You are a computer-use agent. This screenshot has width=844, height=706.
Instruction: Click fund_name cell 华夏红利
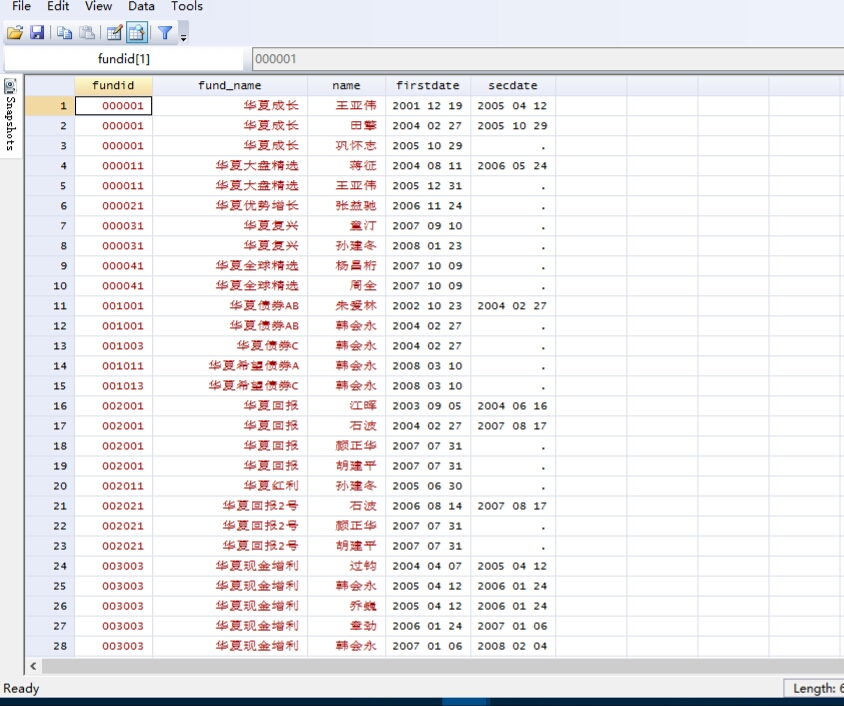[x=230, y=486]
